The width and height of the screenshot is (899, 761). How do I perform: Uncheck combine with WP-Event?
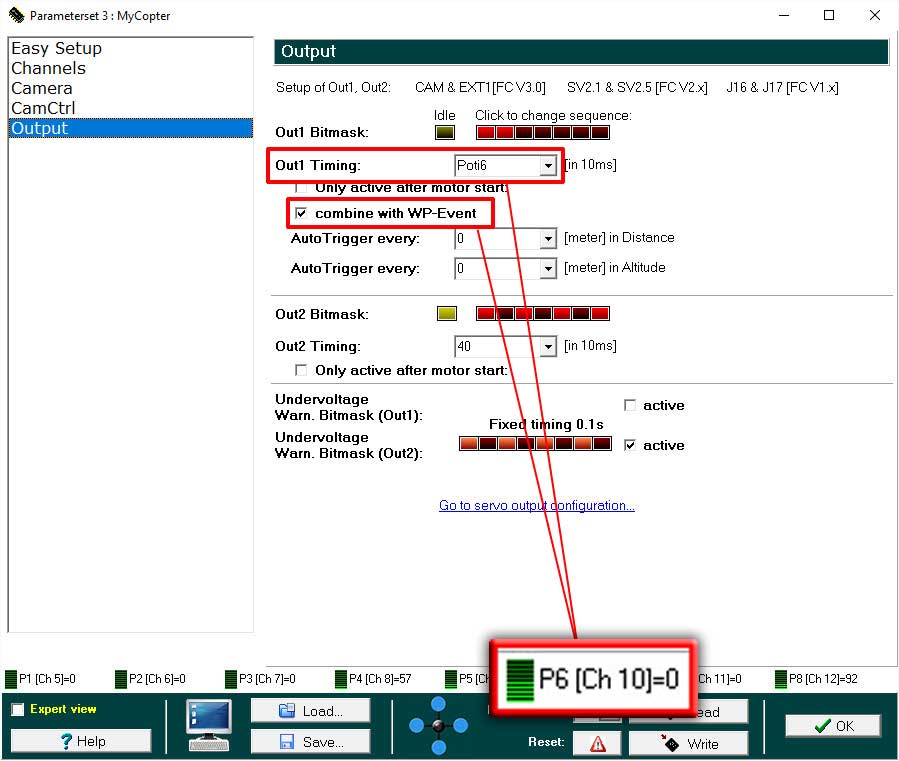300,214
